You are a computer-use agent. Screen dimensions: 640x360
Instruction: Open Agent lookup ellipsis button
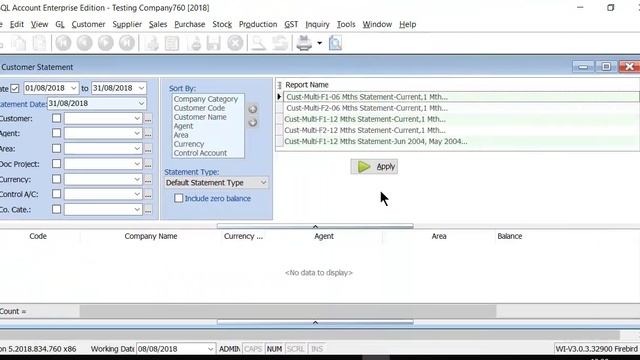coord(148,133)
